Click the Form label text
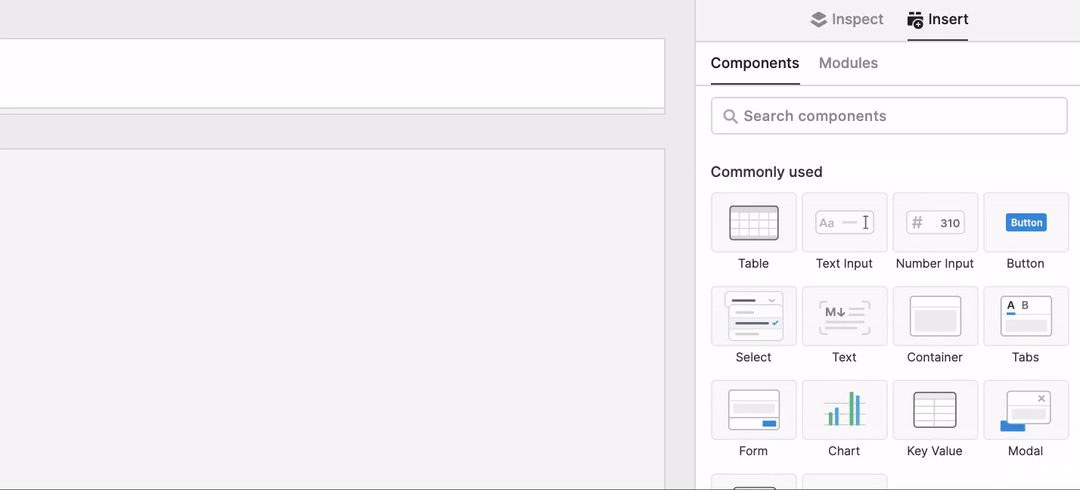 [x=754, y=451]
